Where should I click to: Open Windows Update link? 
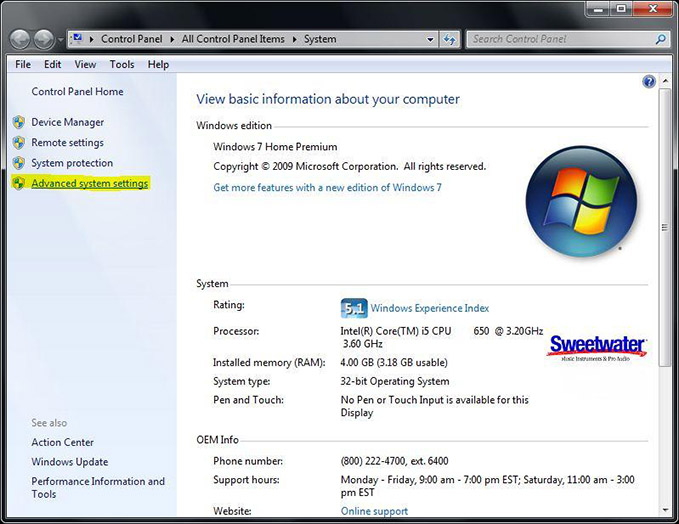(x=70, y=462)
